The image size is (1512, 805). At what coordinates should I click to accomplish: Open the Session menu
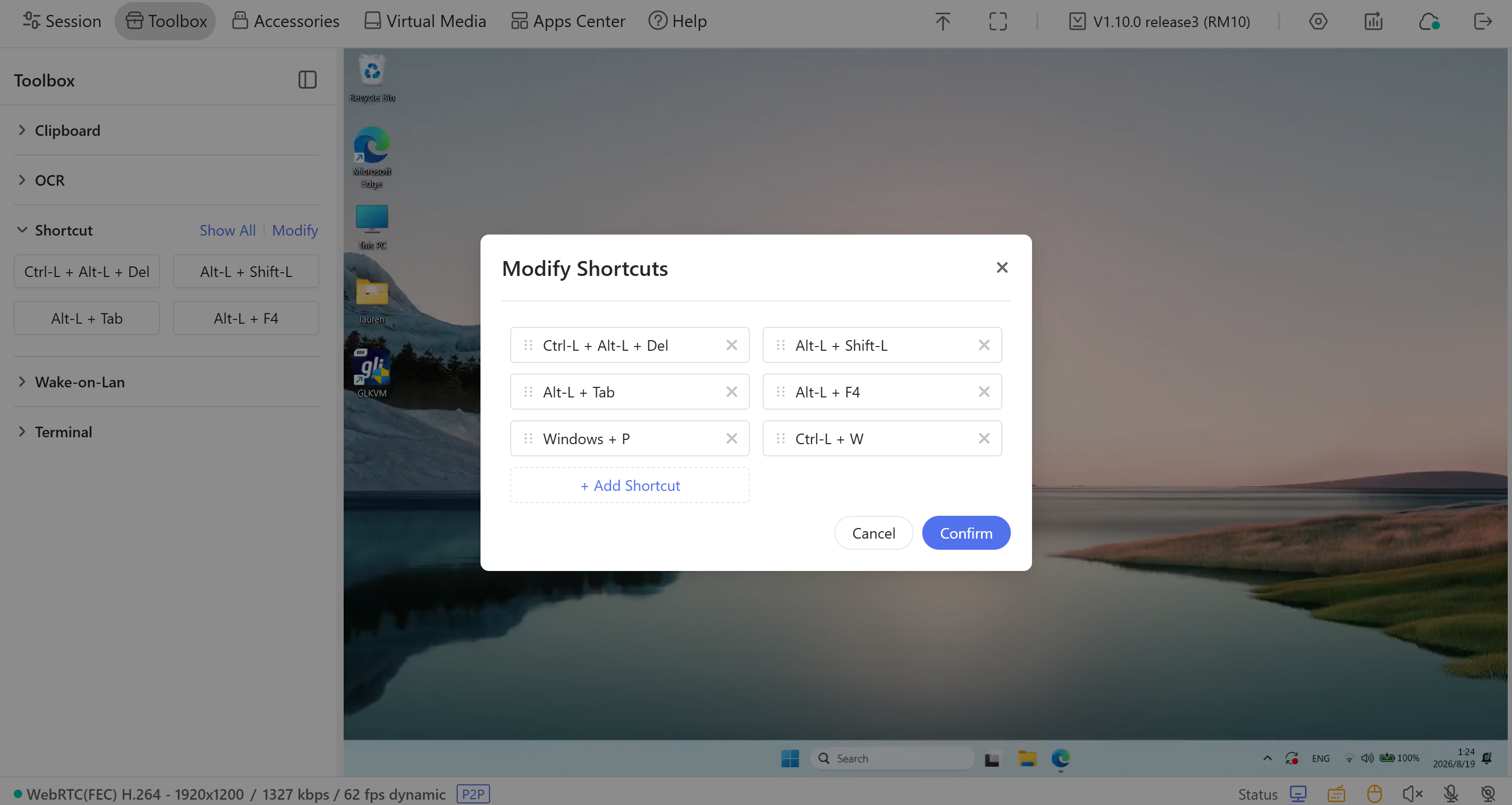[x=62, y=21]
